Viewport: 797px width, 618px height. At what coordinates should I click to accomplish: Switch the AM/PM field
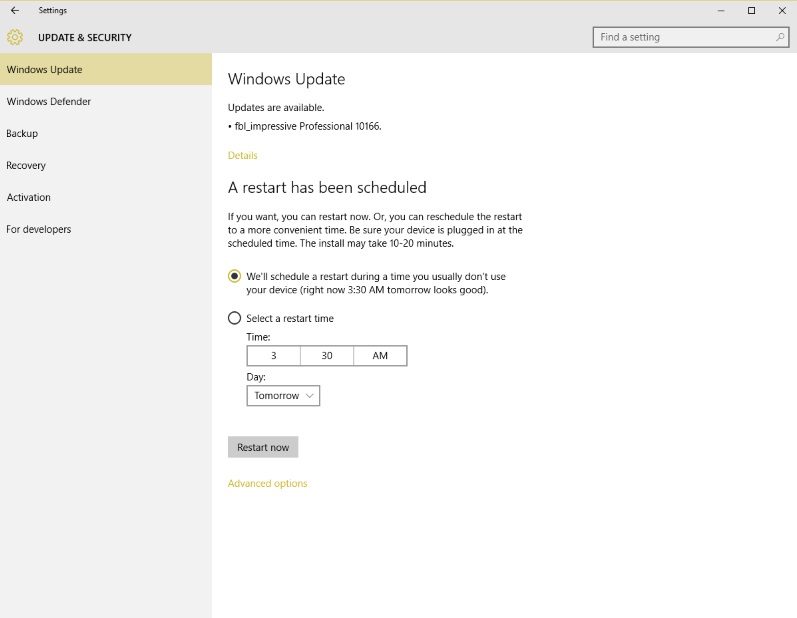pos(380,356)
